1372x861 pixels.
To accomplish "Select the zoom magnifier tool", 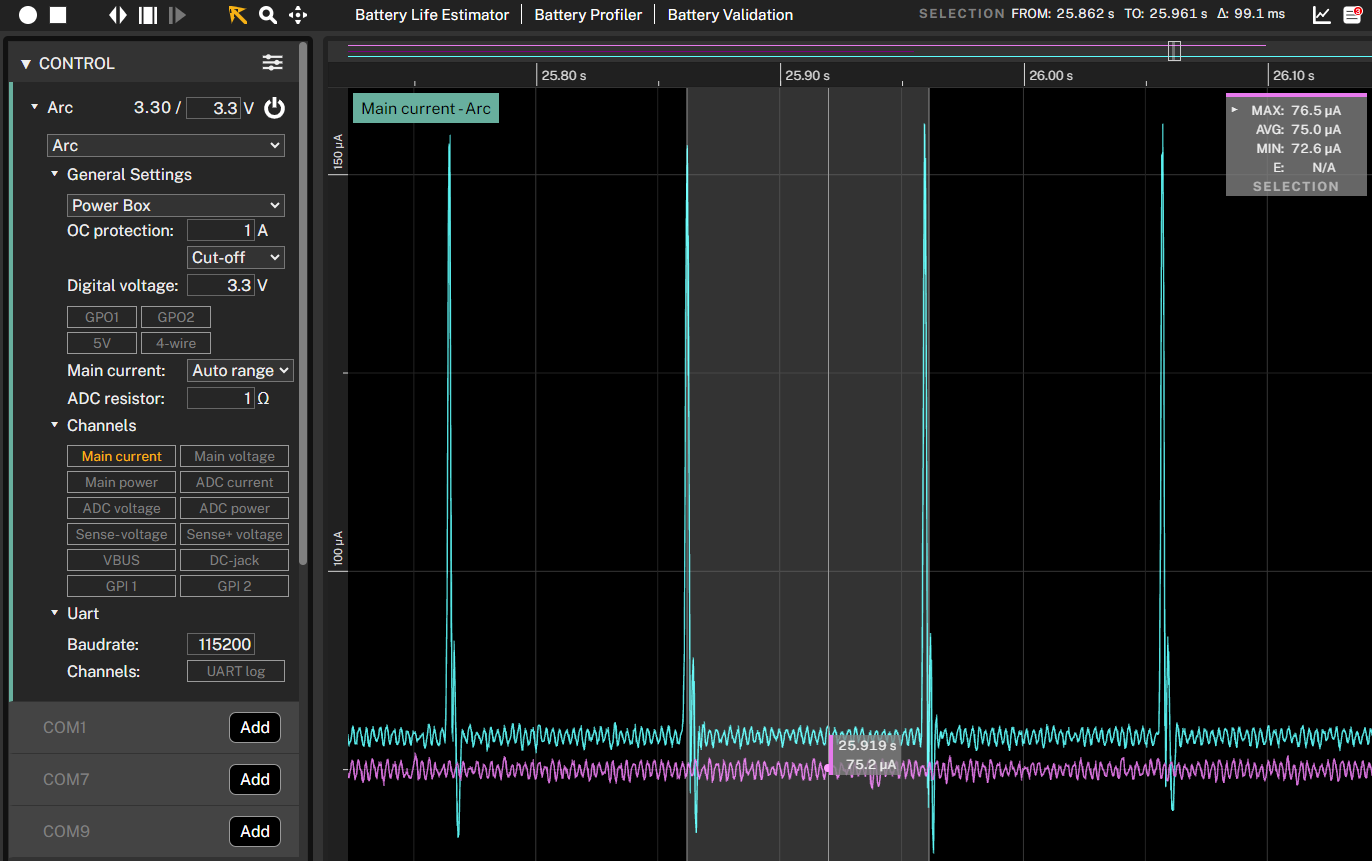I will tap(265, 15).
